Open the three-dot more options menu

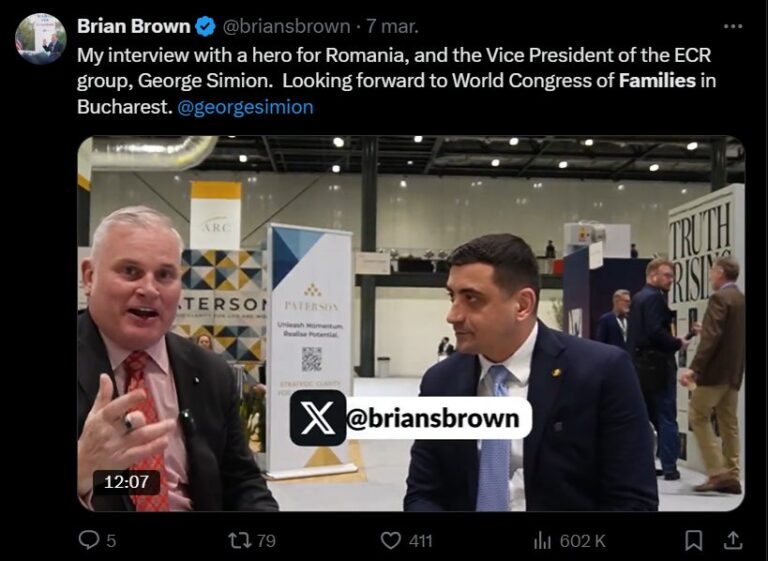pyautogui.click(x=733, y=26)
